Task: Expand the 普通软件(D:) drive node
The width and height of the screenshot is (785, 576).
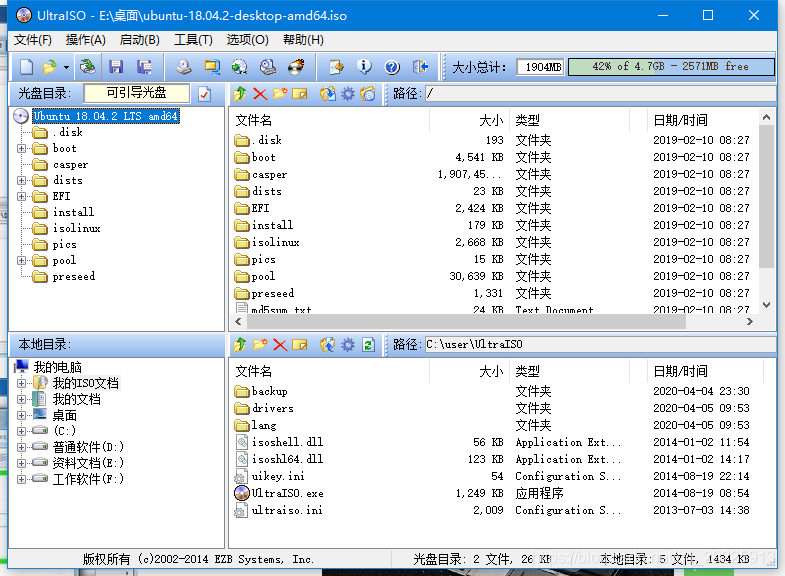Action: pos(22,447)
